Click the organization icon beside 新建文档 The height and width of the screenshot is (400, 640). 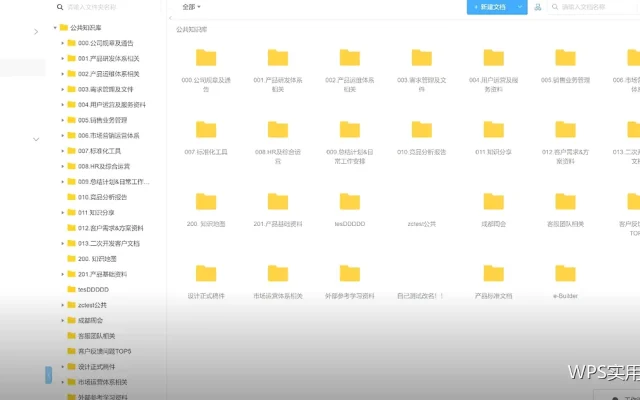538,7
